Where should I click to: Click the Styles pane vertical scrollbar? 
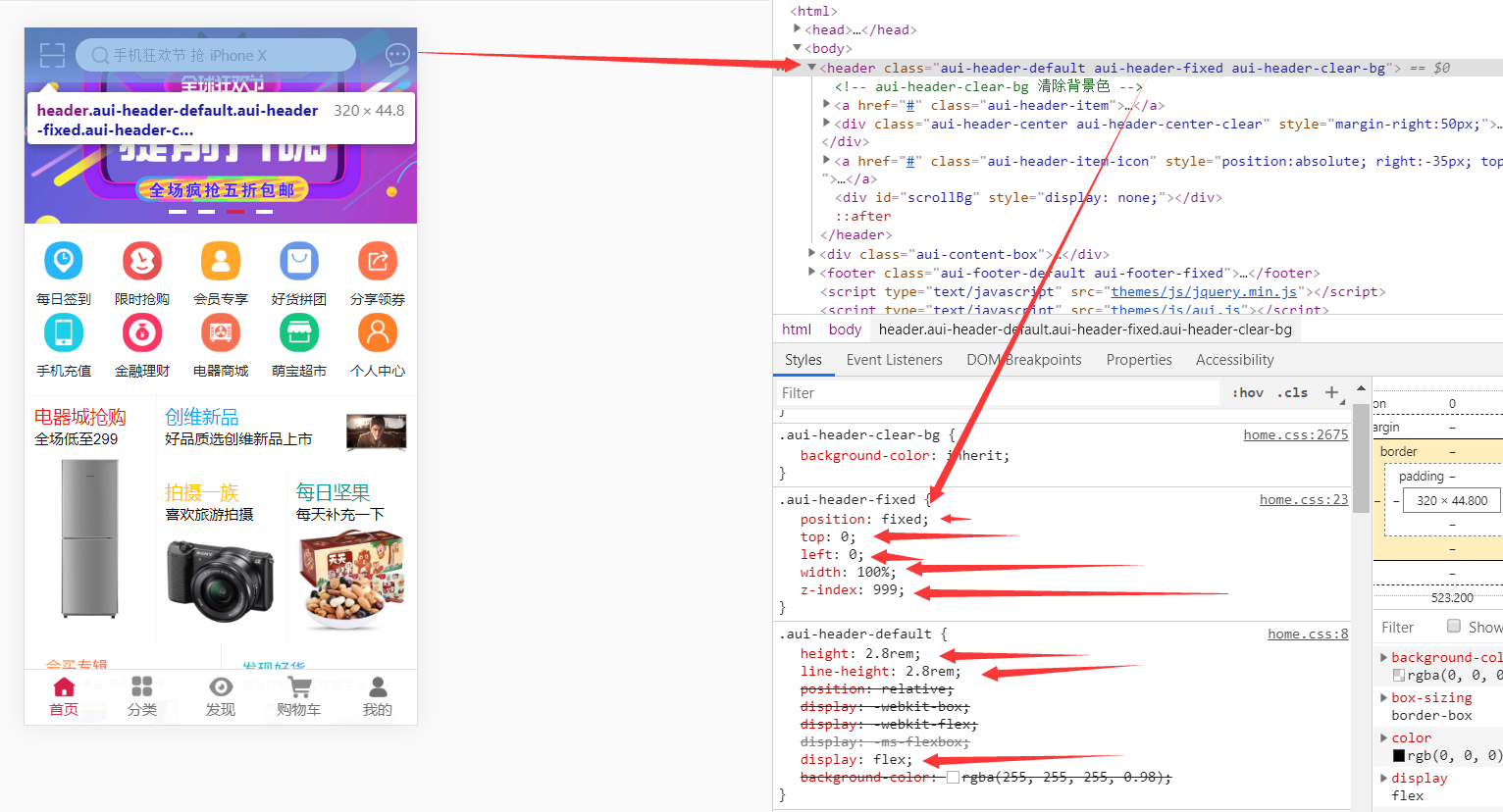pyautogui.click(x=1361, y=457)
